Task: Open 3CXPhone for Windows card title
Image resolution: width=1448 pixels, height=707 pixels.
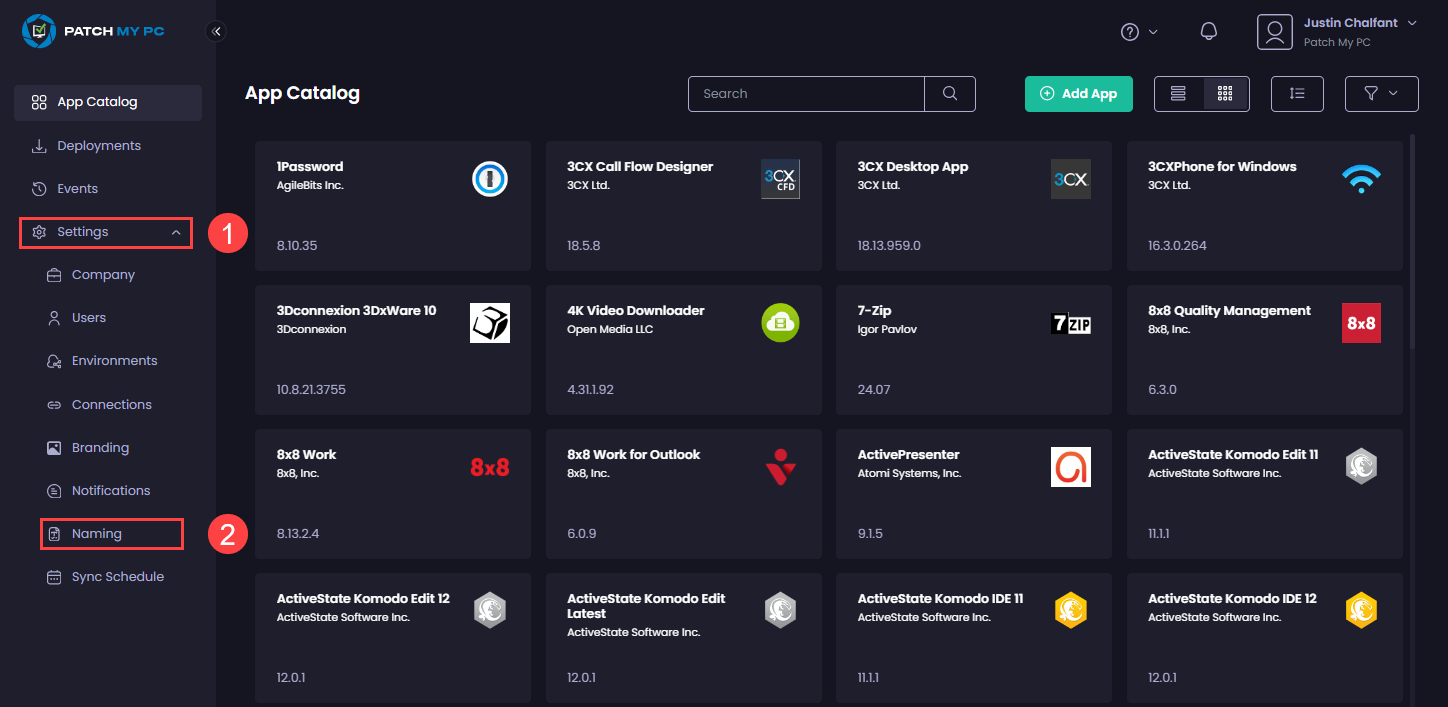Action: [x=1222, y=167]
